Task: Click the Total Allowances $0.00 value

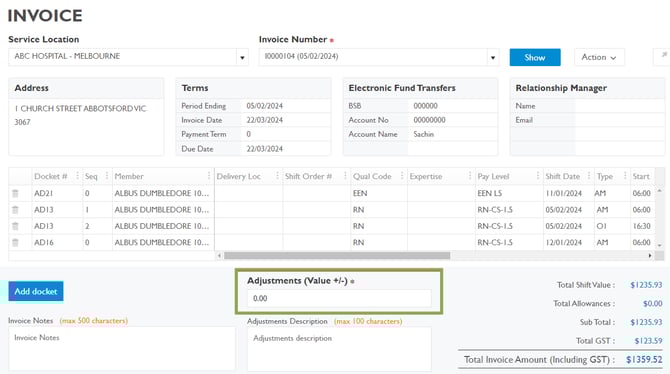Action: pos(652,303)
